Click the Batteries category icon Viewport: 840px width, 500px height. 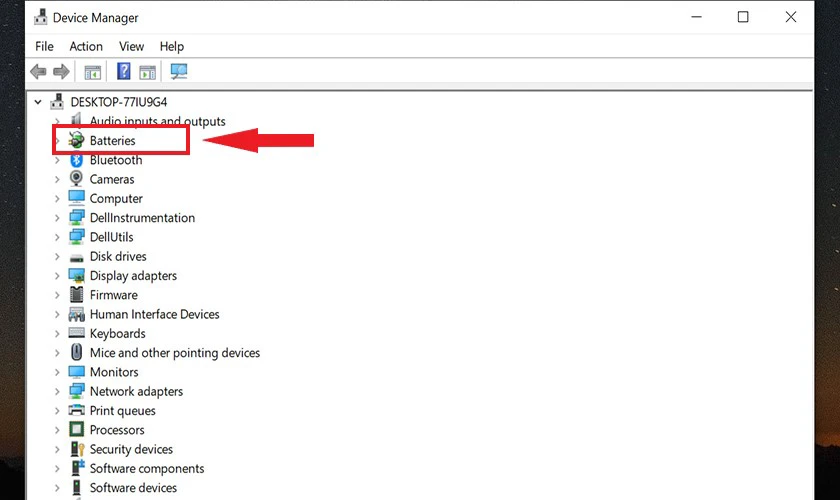(77, 140)
